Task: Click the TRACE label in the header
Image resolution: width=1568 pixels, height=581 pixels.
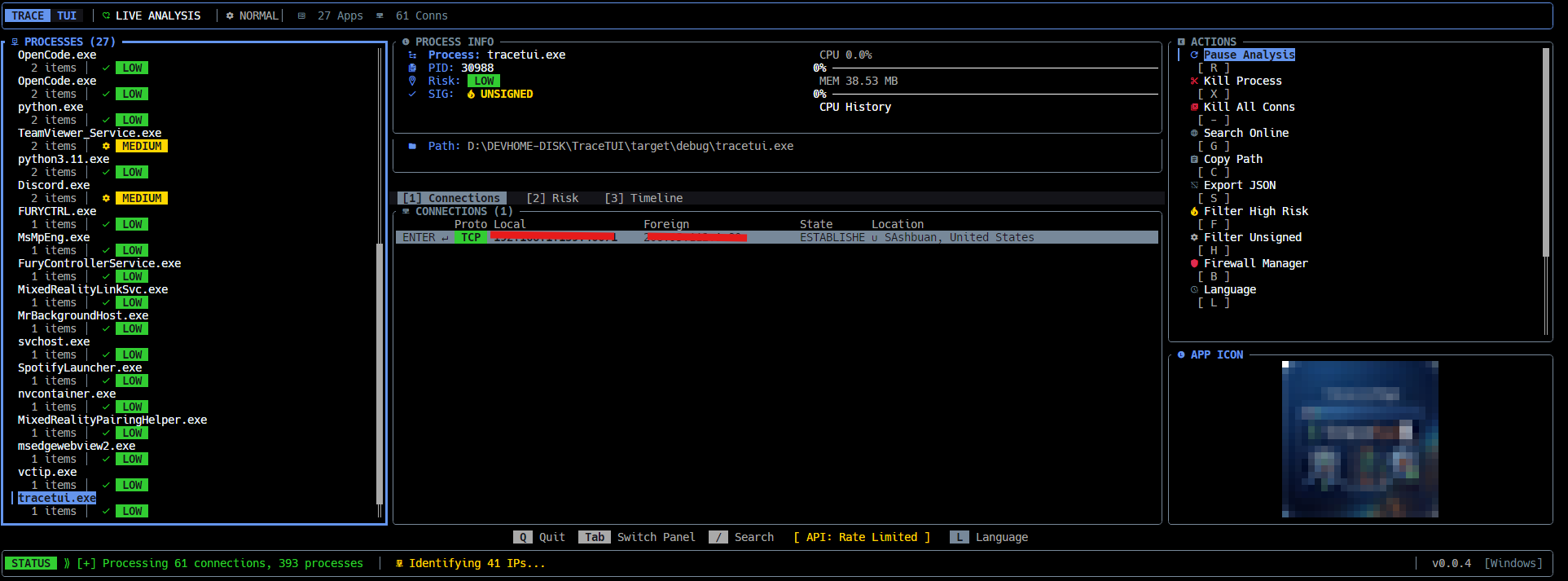Action: (x=28, y=15)
